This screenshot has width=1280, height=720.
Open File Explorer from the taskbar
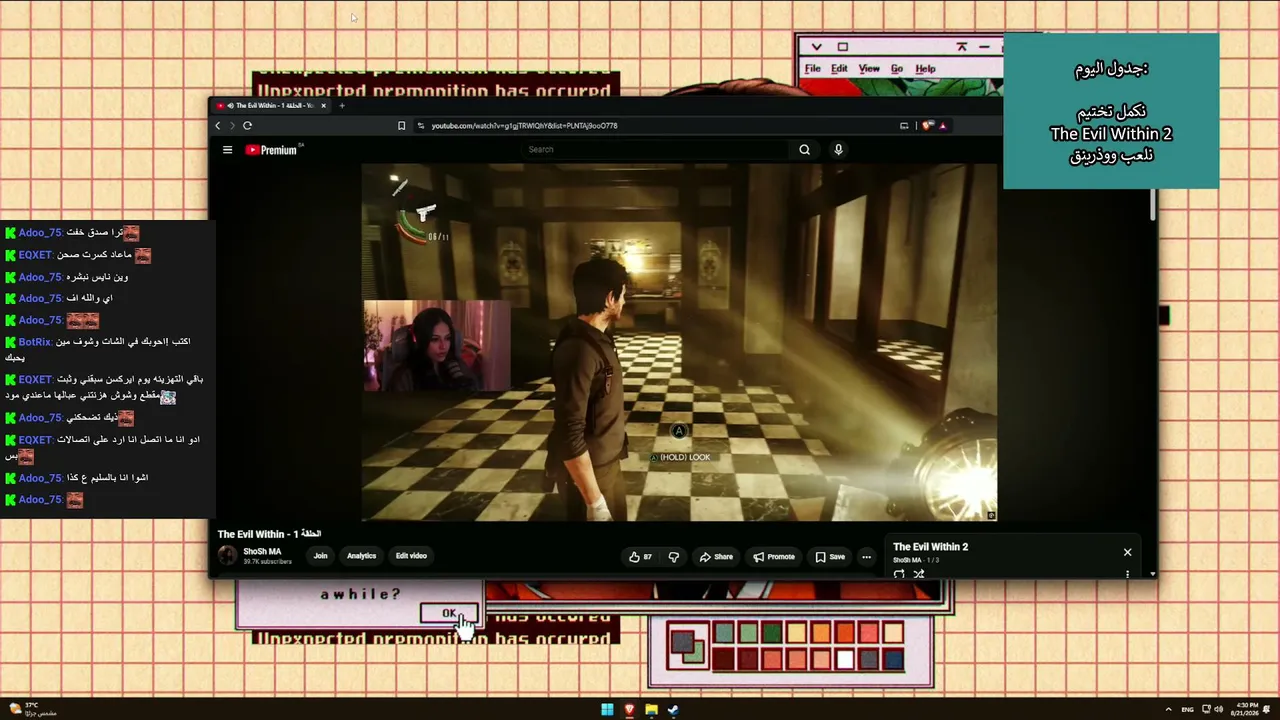[651, 710]
